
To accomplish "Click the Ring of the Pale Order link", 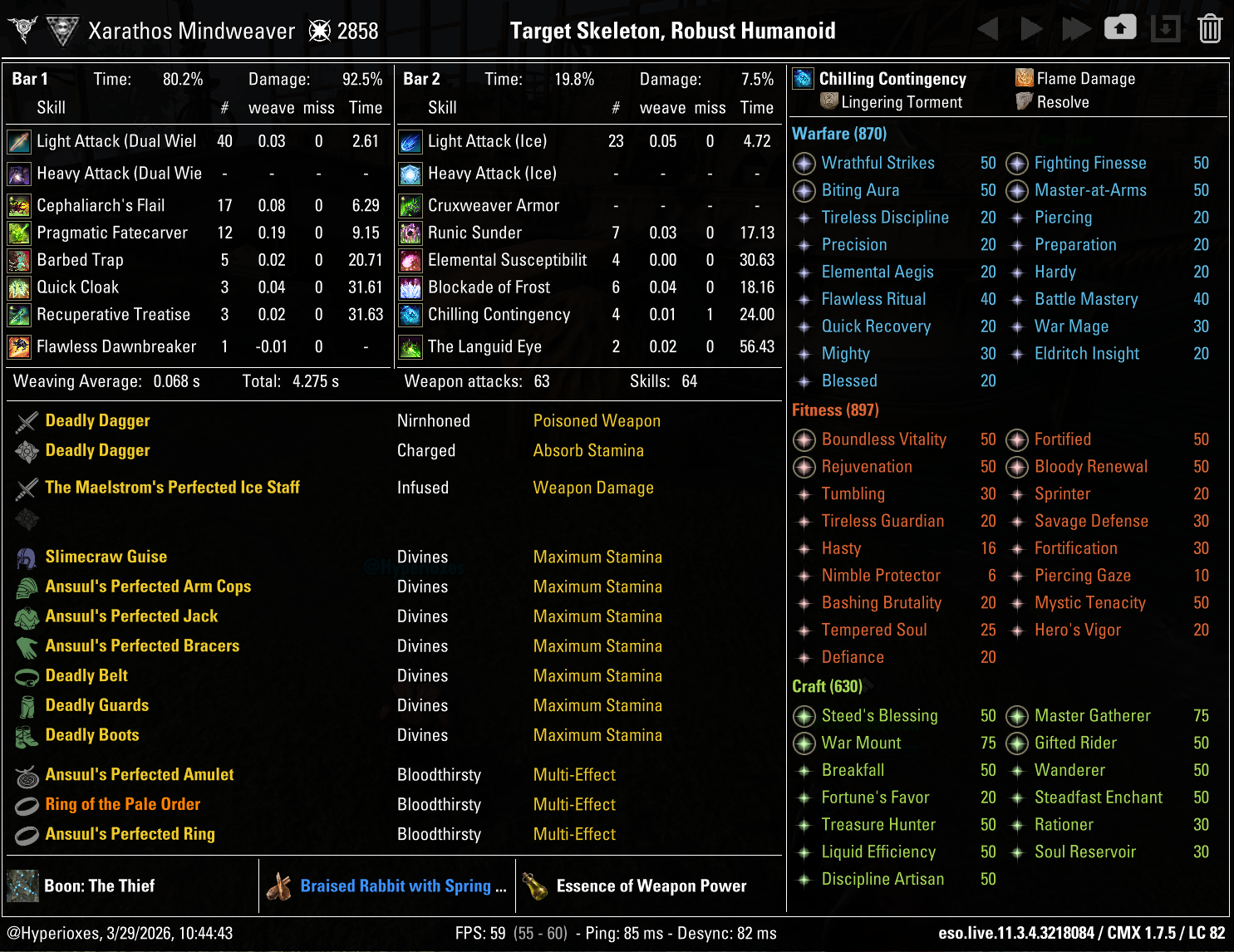I will pyautogui.click(x=122, y=804).
